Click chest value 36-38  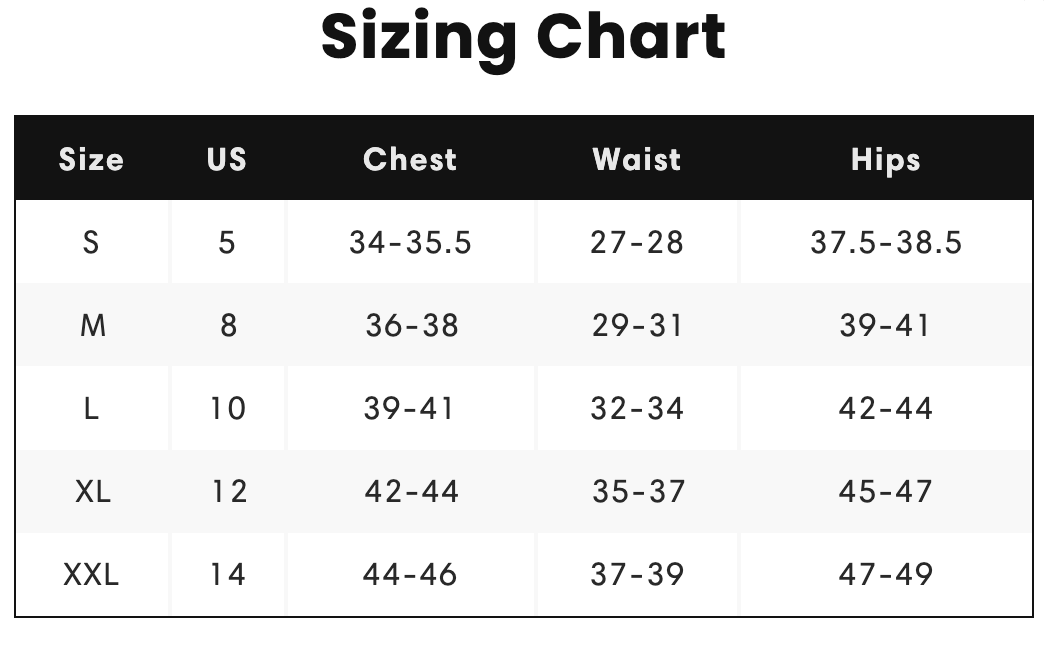[412, 326]
